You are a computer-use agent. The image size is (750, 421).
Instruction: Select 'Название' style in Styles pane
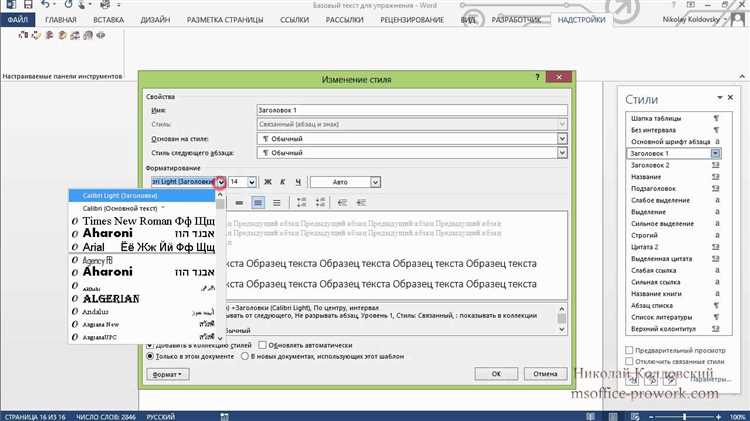point(674,177)
